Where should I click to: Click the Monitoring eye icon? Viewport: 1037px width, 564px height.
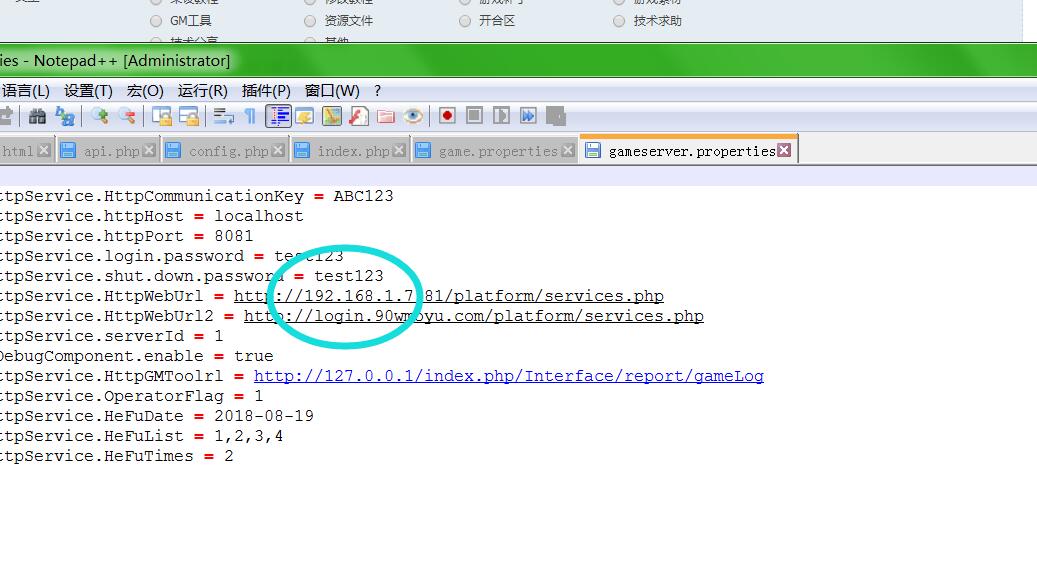[x=413, y=116]
